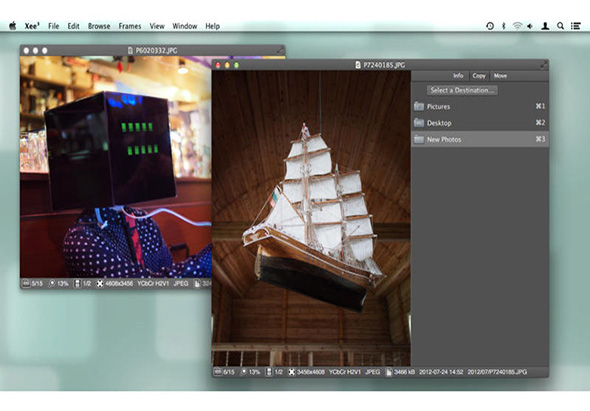590x411 pixels.
Task: Select the New Photos folder destination
Action: coord(480,139)
